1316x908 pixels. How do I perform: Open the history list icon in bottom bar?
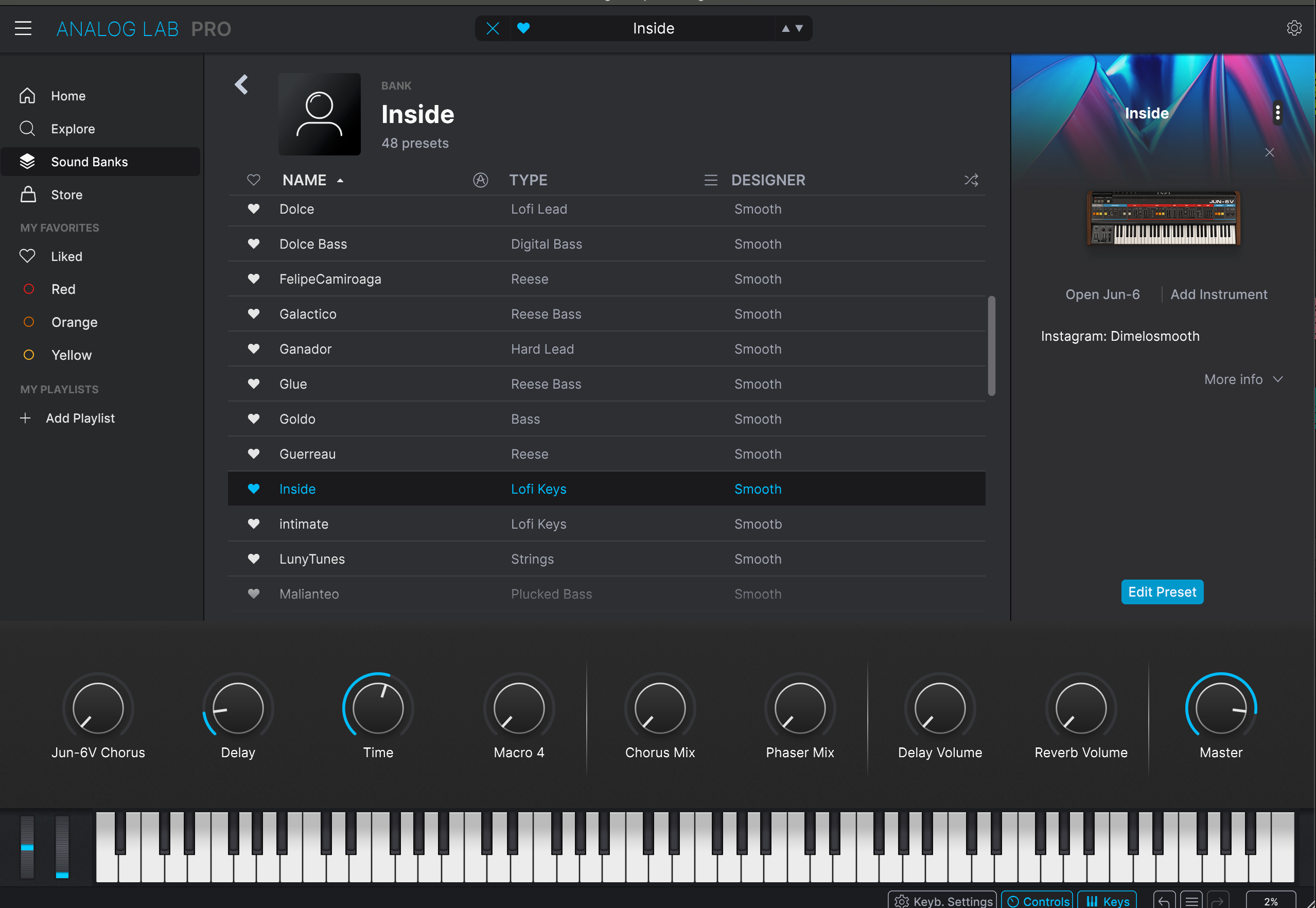(1191, 901)
